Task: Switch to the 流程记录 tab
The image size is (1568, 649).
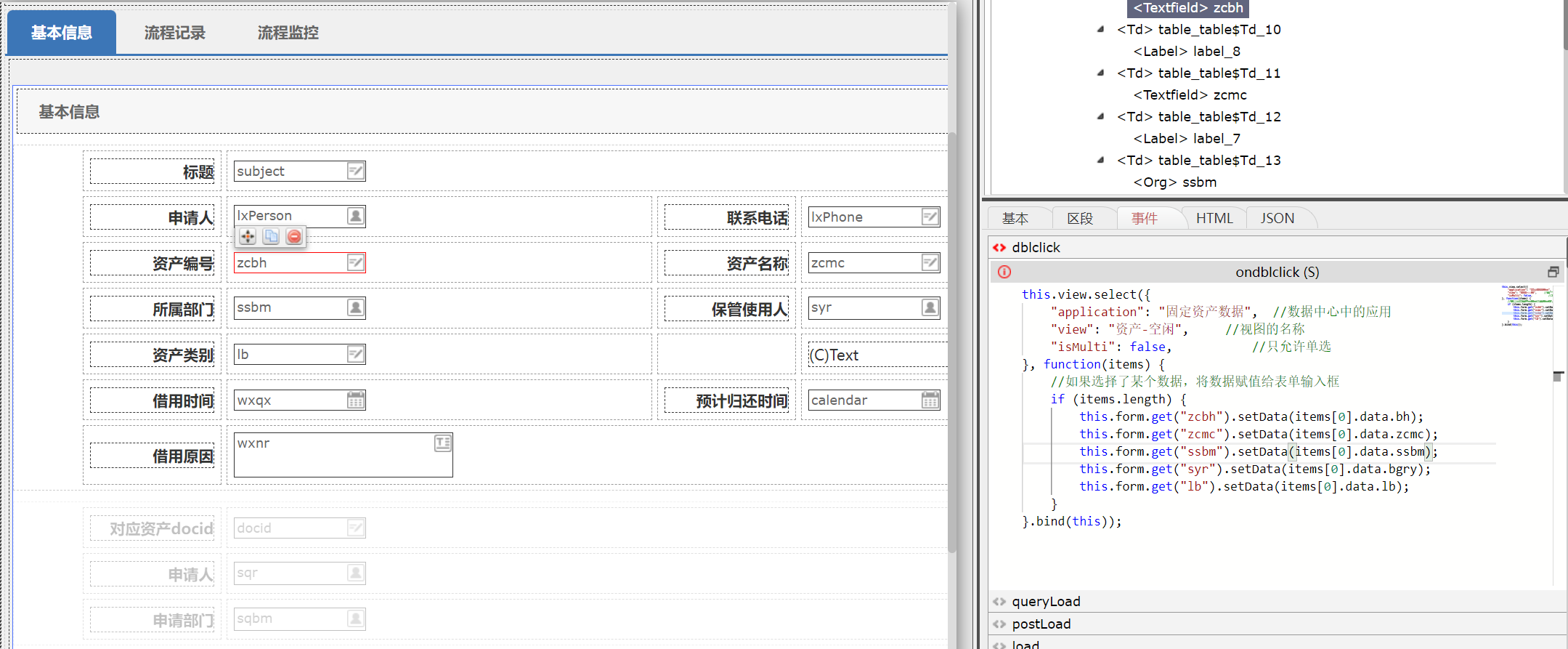Action: click(x=174, y=33)
